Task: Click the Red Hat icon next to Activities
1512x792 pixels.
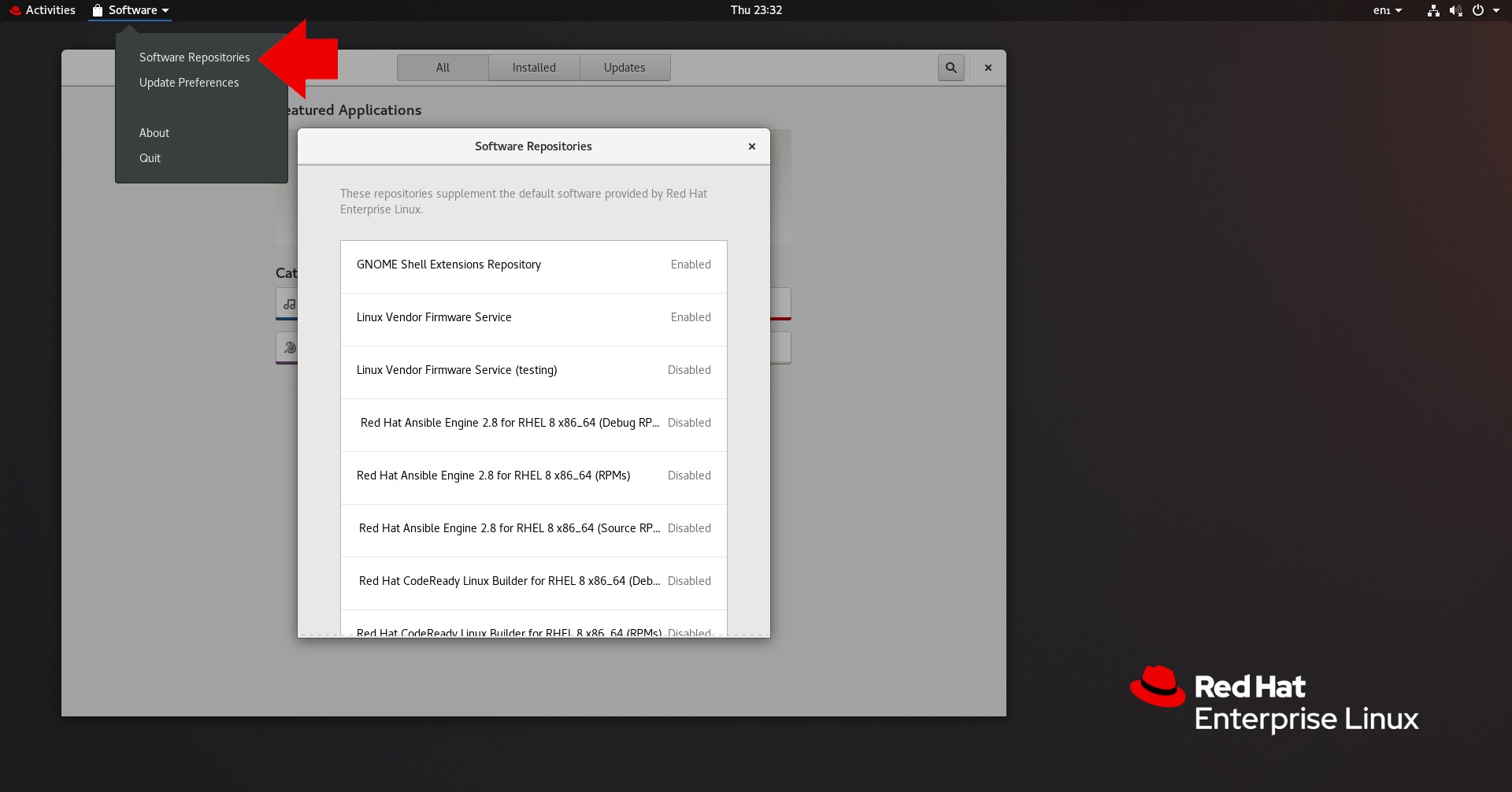Action: [x=13, y=10]
